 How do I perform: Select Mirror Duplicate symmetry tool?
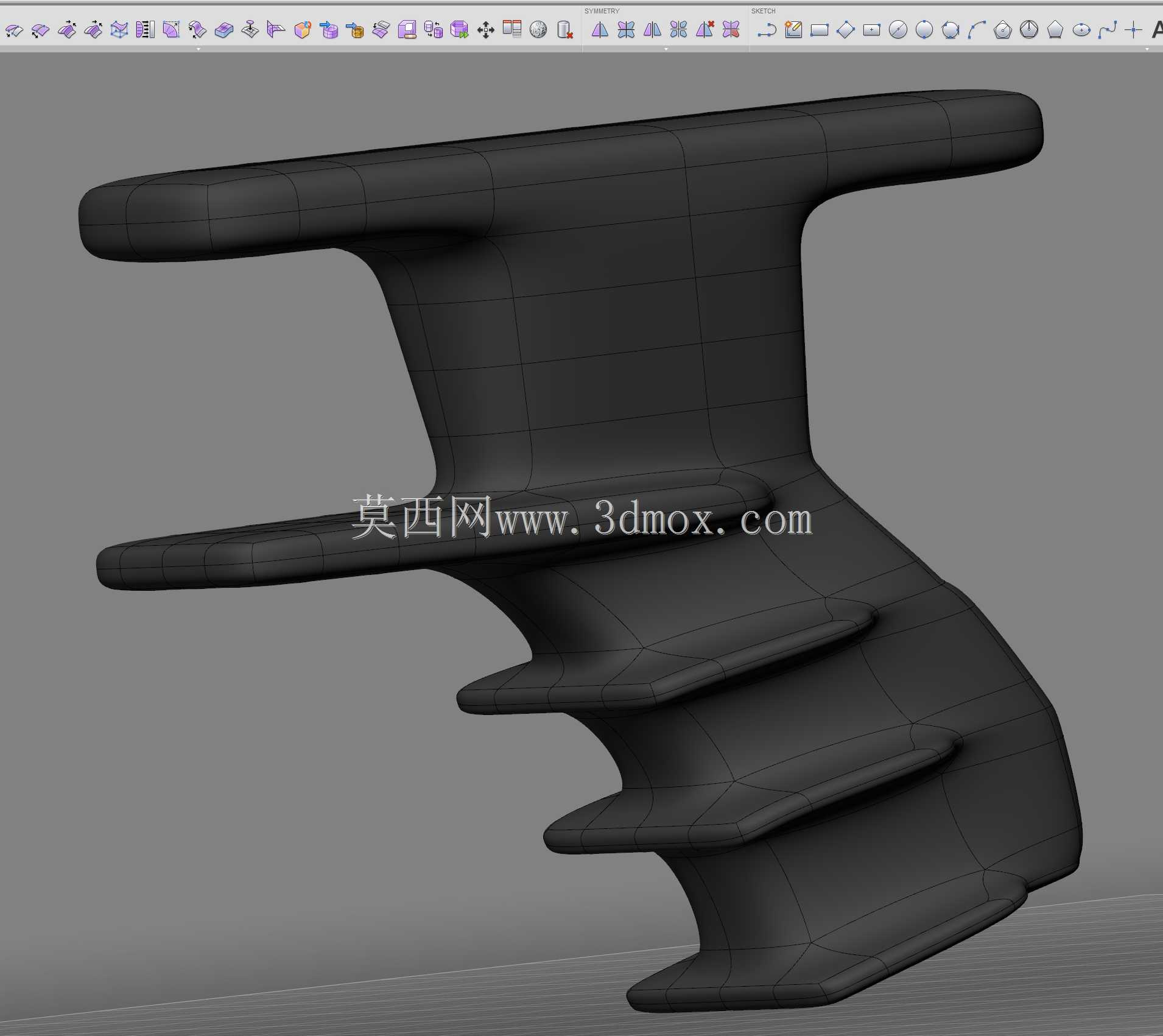652,29
